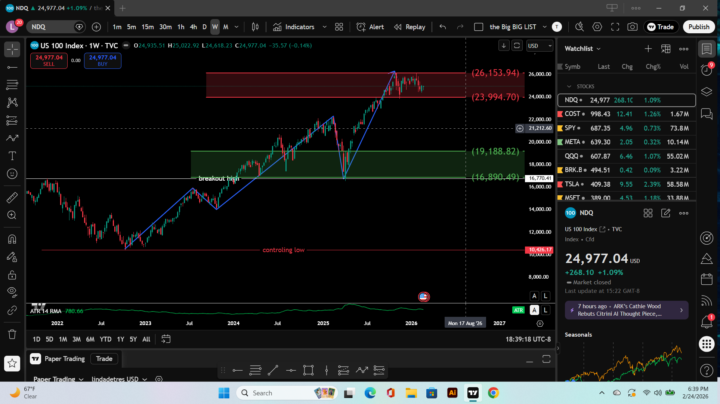Select the trash can remove-drawings tool
Screen dimensions: 720x404
click(x=12, y=334)
